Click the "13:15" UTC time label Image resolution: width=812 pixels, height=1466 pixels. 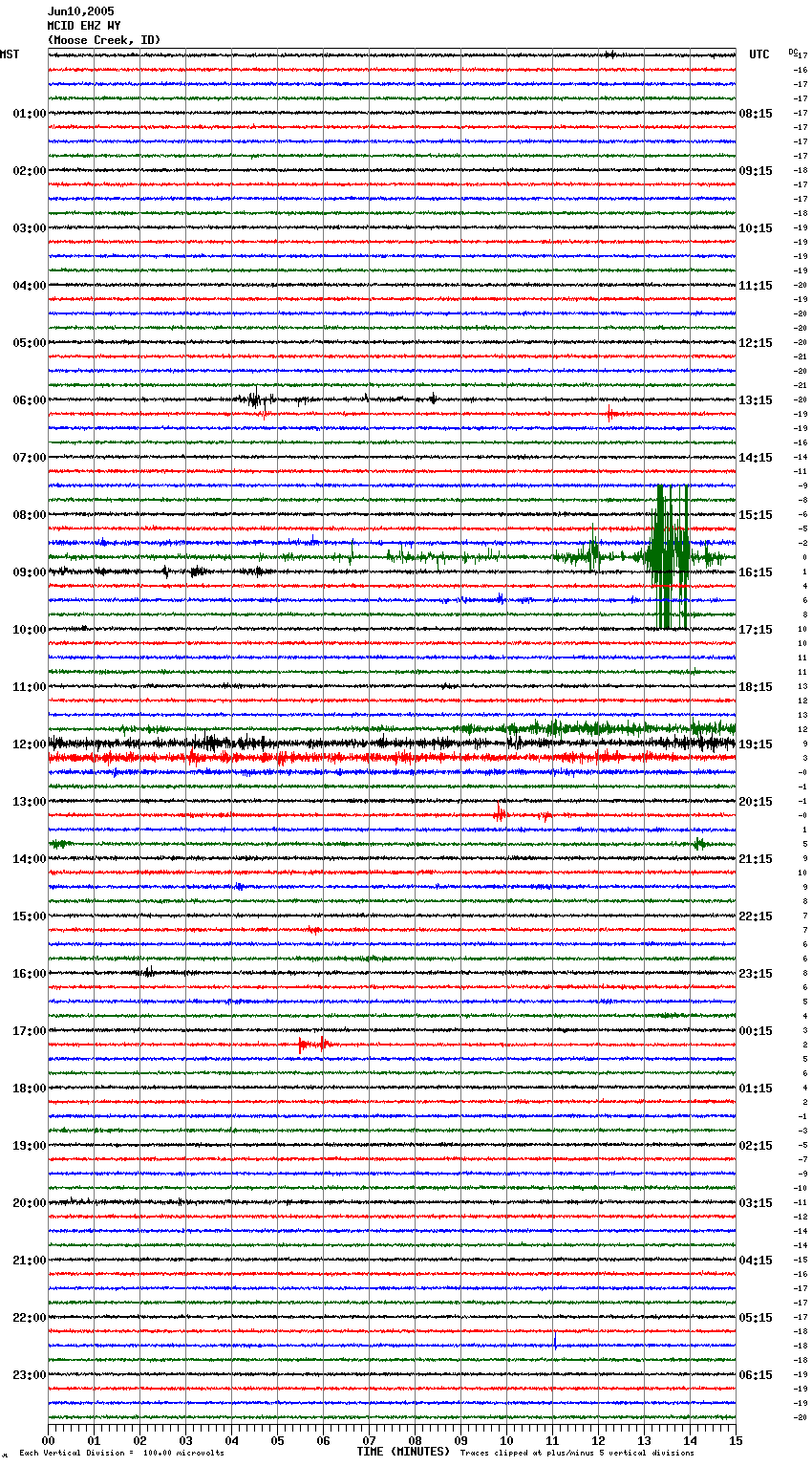pyautogui.click(x=756, y=400)
